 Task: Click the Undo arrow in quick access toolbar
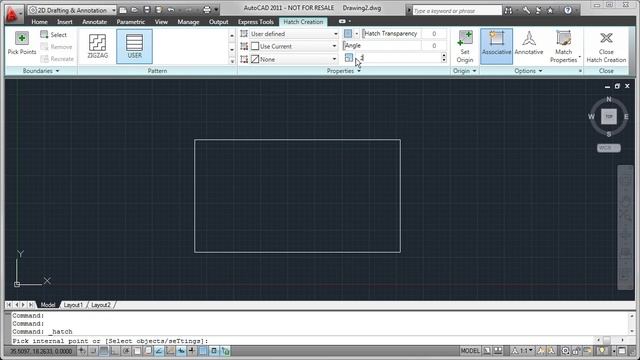pyautogui.click(x=171, y=10)
